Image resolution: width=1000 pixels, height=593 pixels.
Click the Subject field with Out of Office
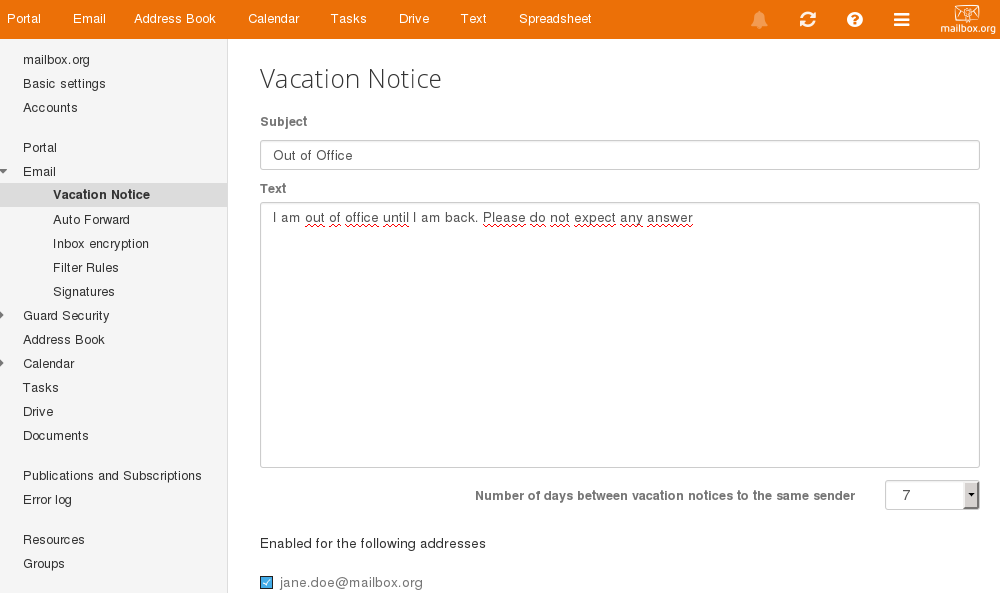pos(619,155)
